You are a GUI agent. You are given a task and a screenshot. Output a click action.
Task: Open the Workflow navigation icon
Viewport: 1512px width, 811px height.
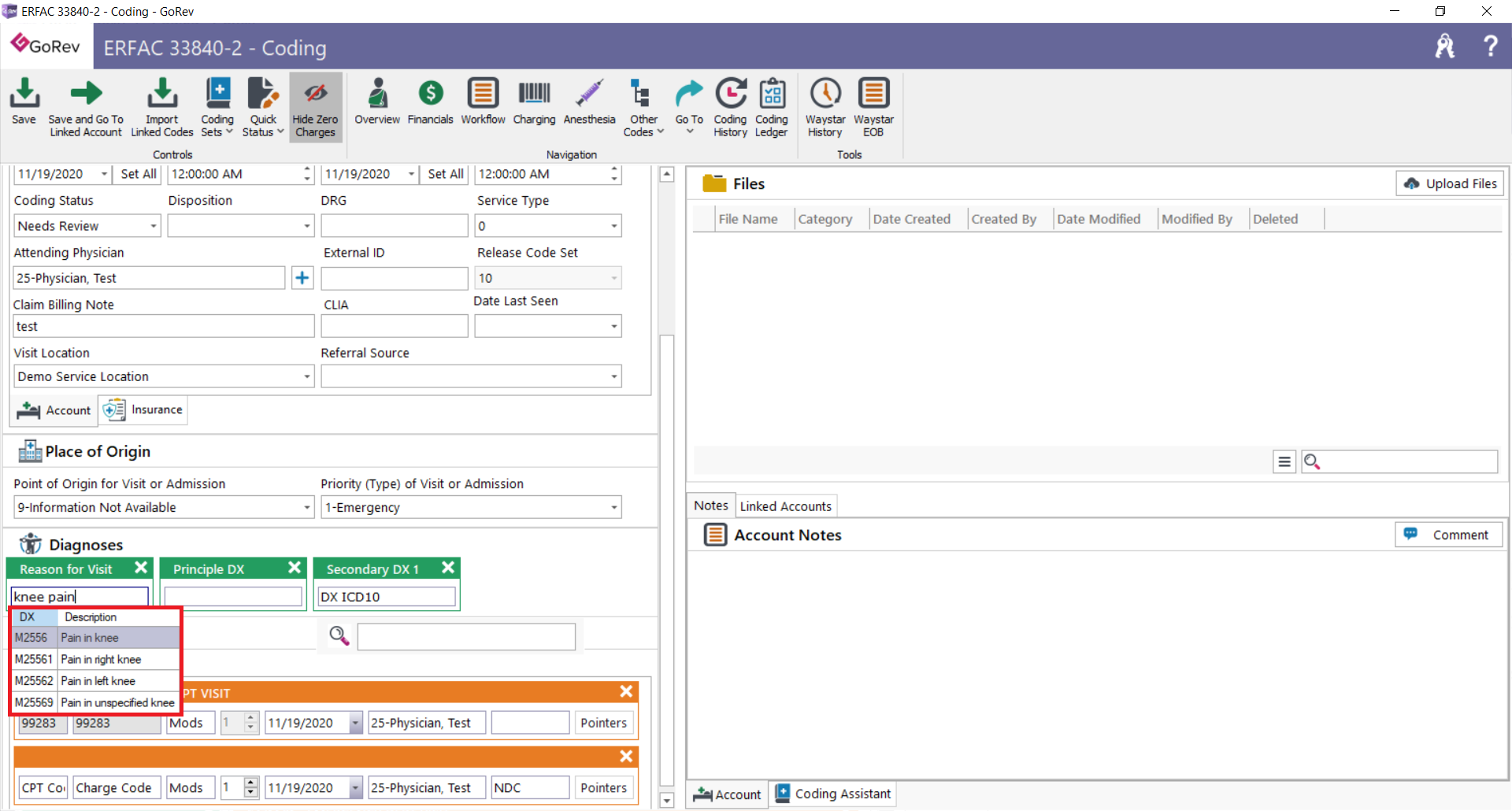[483, 102]
